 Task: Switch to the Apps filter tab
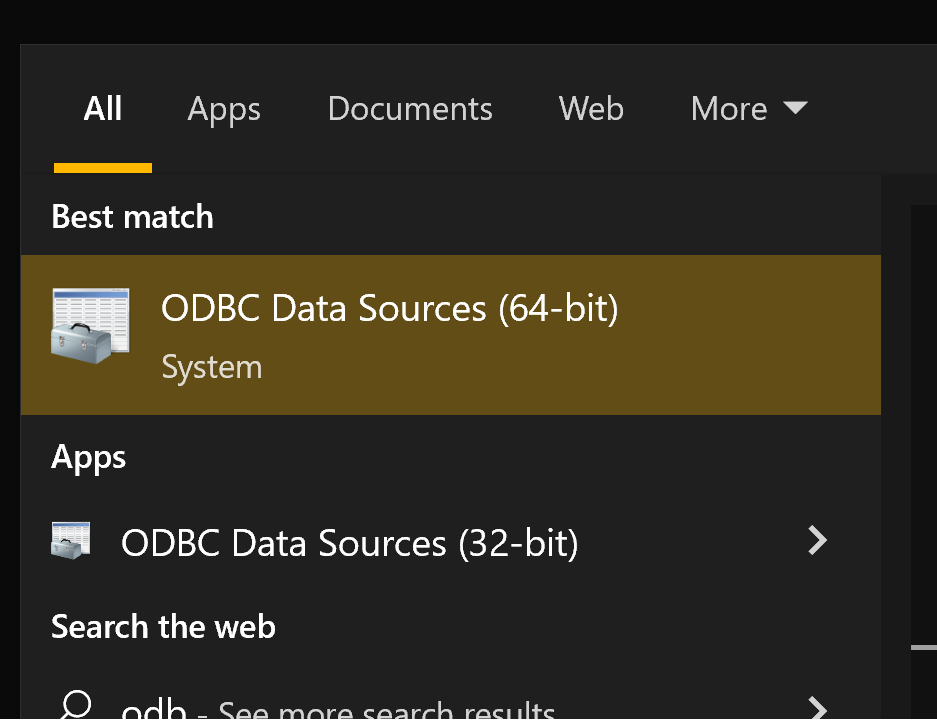224,108
